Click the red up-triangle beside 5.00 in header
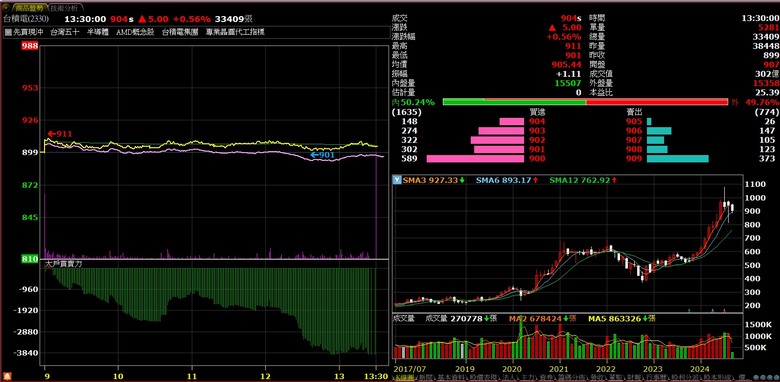Screen dimensions: 780x382 tap(142, 19)
